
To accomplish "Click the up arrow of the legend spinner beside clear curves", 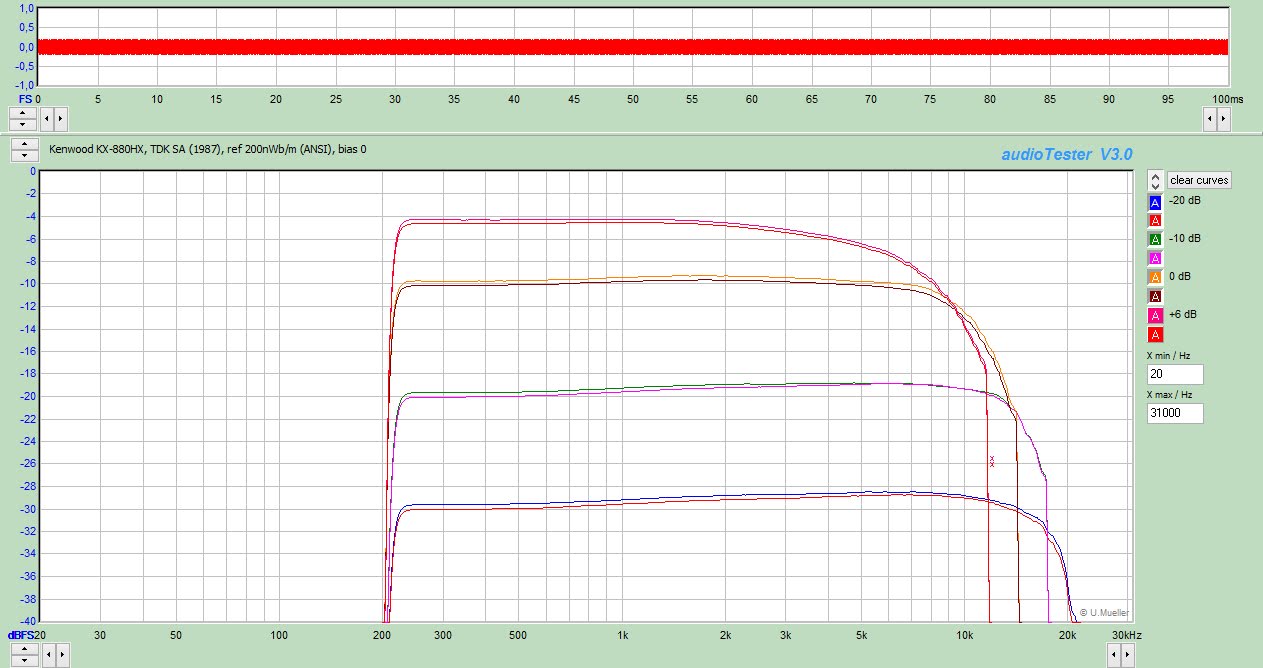I will click(x=1155, y=174).
